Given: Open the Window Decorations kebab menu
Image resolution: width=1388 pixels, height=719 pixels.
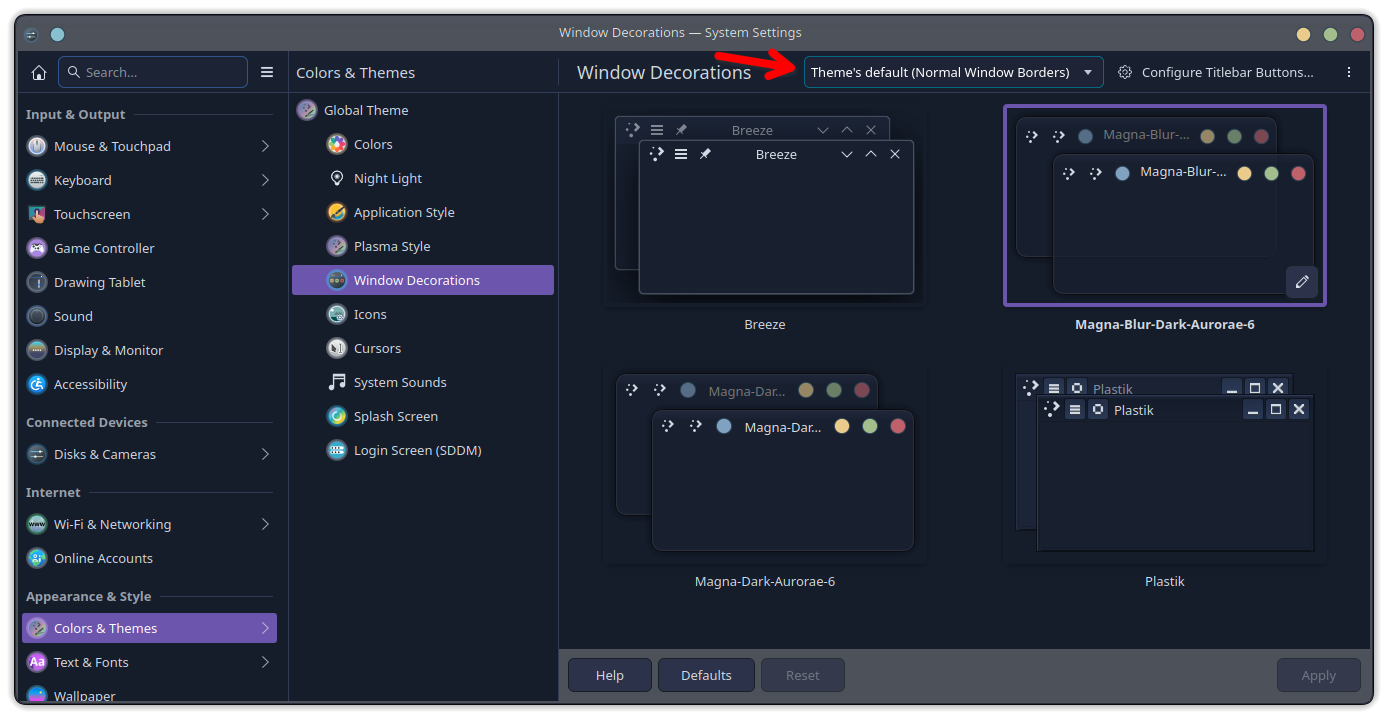Looking at the screenshot, I should (x=1349, y=72).
